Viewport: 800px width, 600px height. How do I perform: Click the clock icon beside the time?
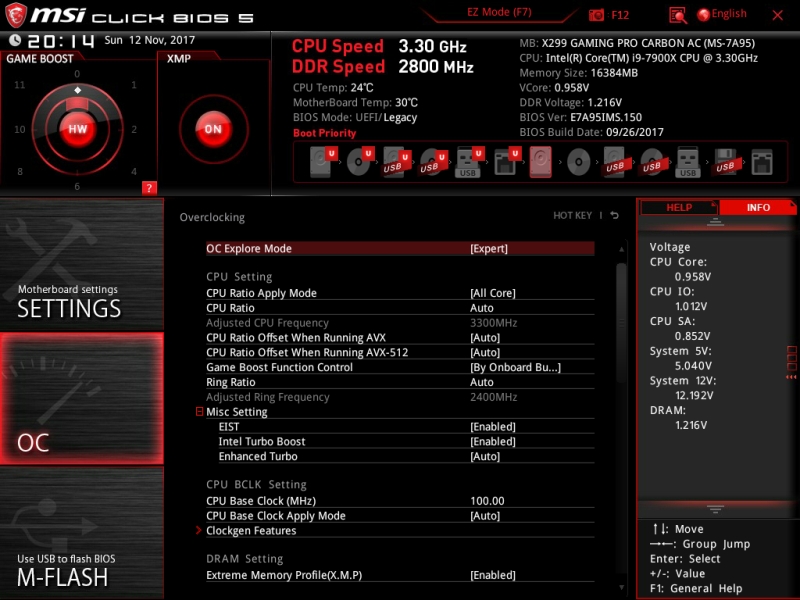15,40
